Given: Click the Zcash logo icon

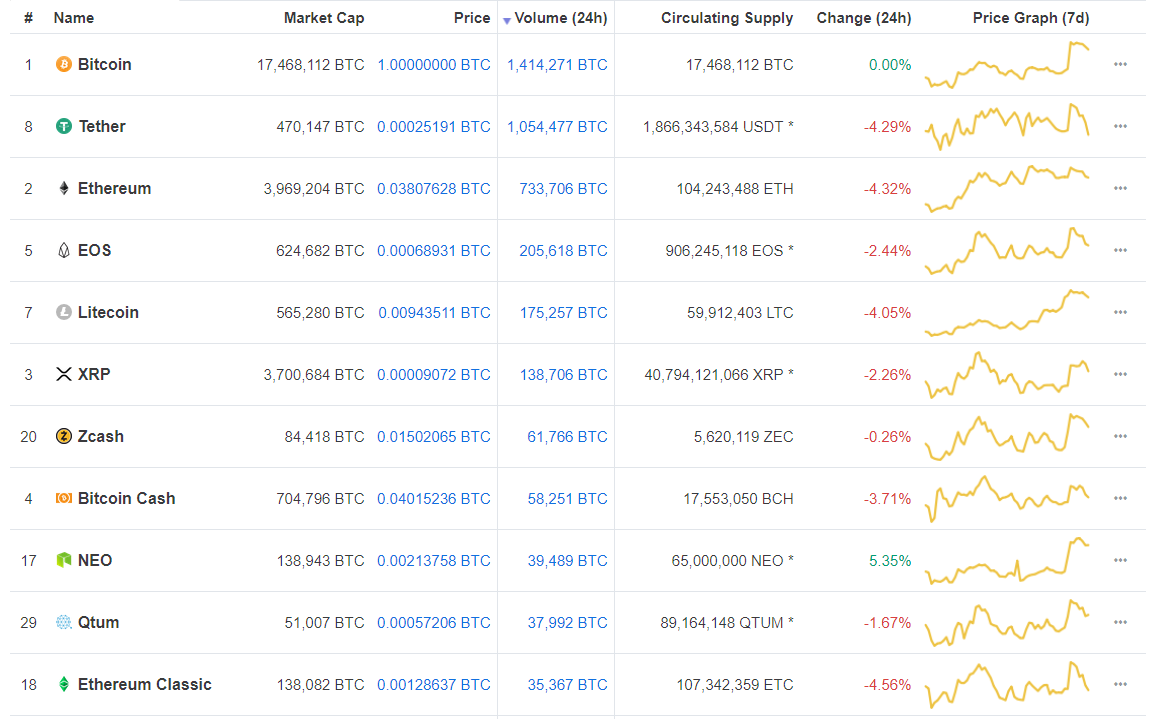Looking at the screenshot, I should click(64, 437).
